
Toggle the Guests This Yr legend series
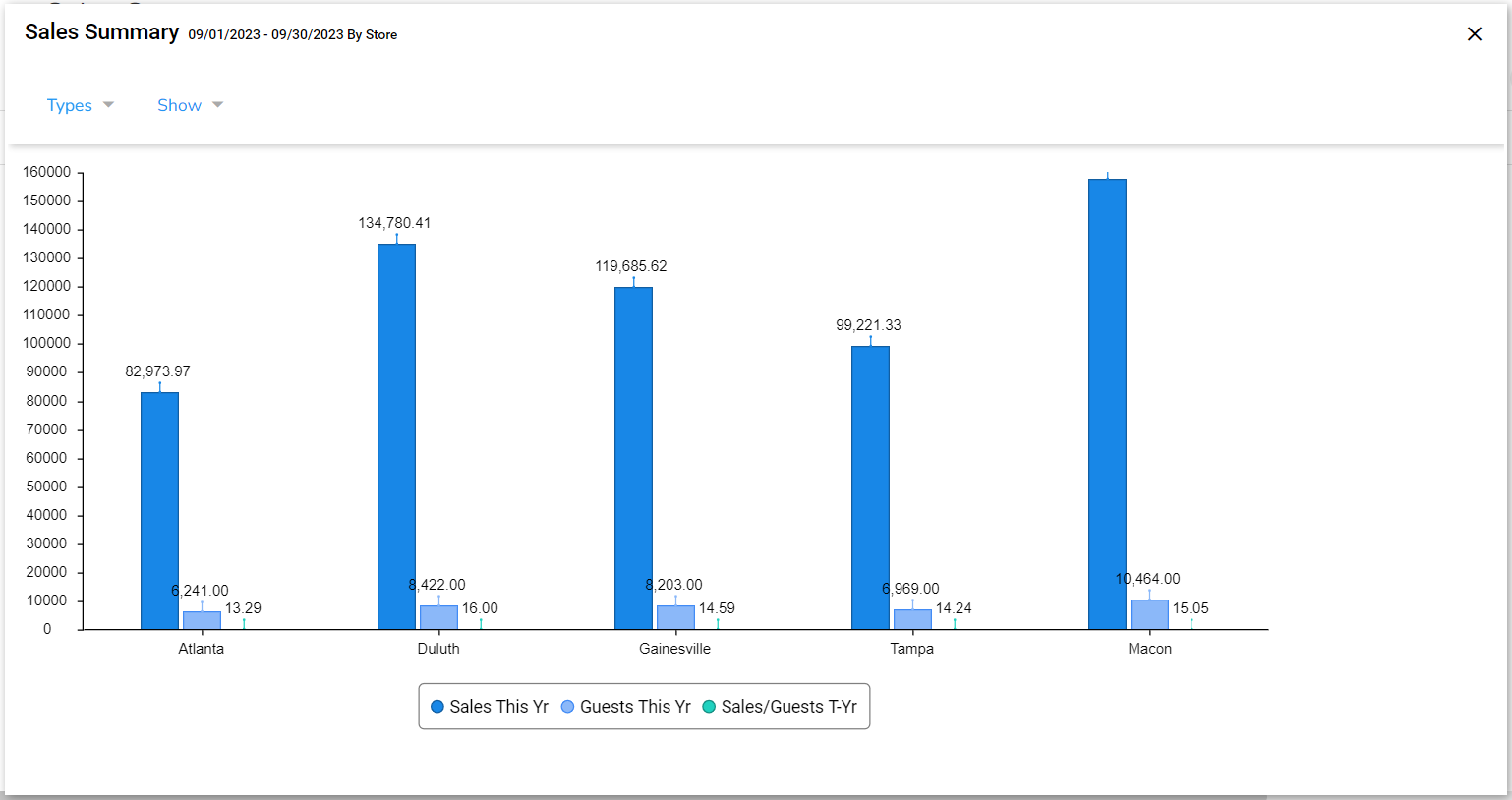625,707
